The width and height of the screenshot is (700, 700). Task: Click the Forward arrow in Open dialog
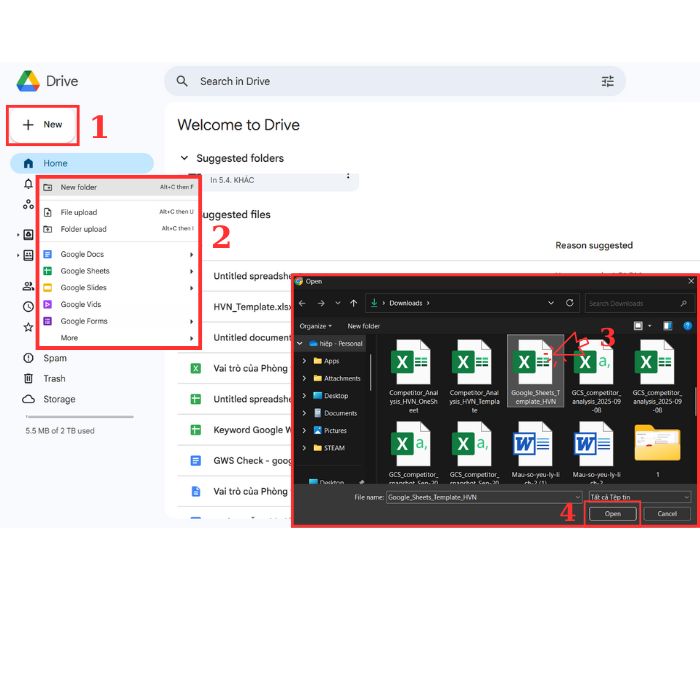coord(321,304)
